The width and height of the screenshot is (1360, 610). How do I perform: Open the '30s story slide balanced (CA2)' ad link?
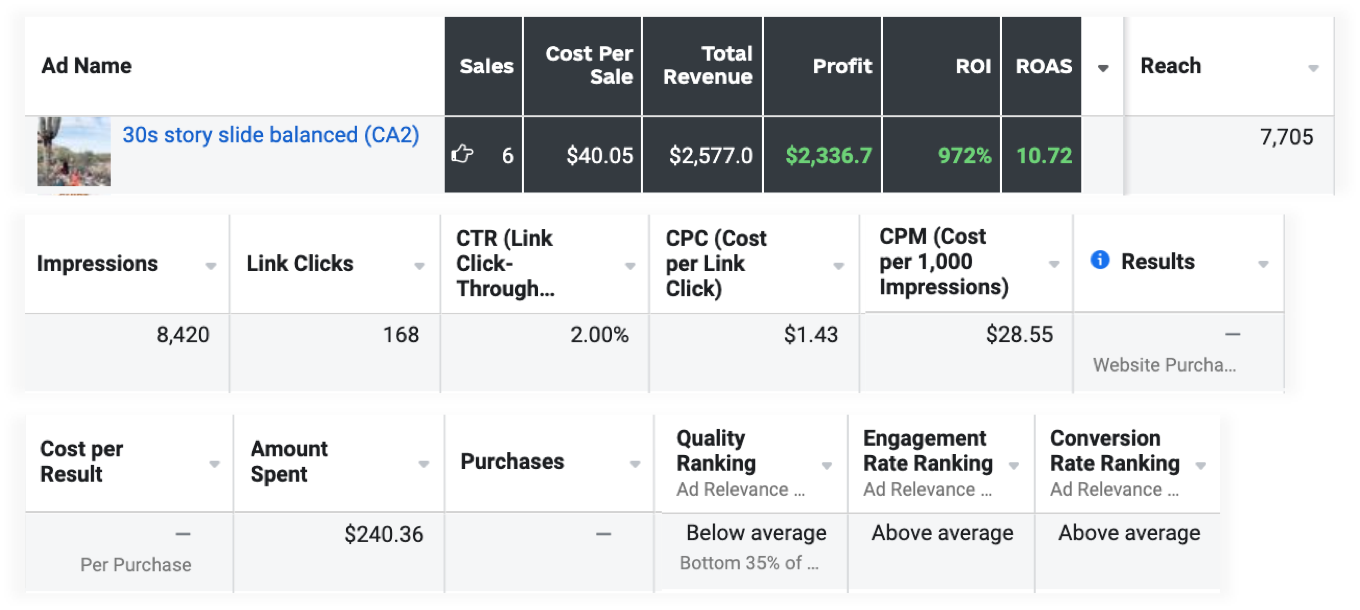click(x=270, y=135)
